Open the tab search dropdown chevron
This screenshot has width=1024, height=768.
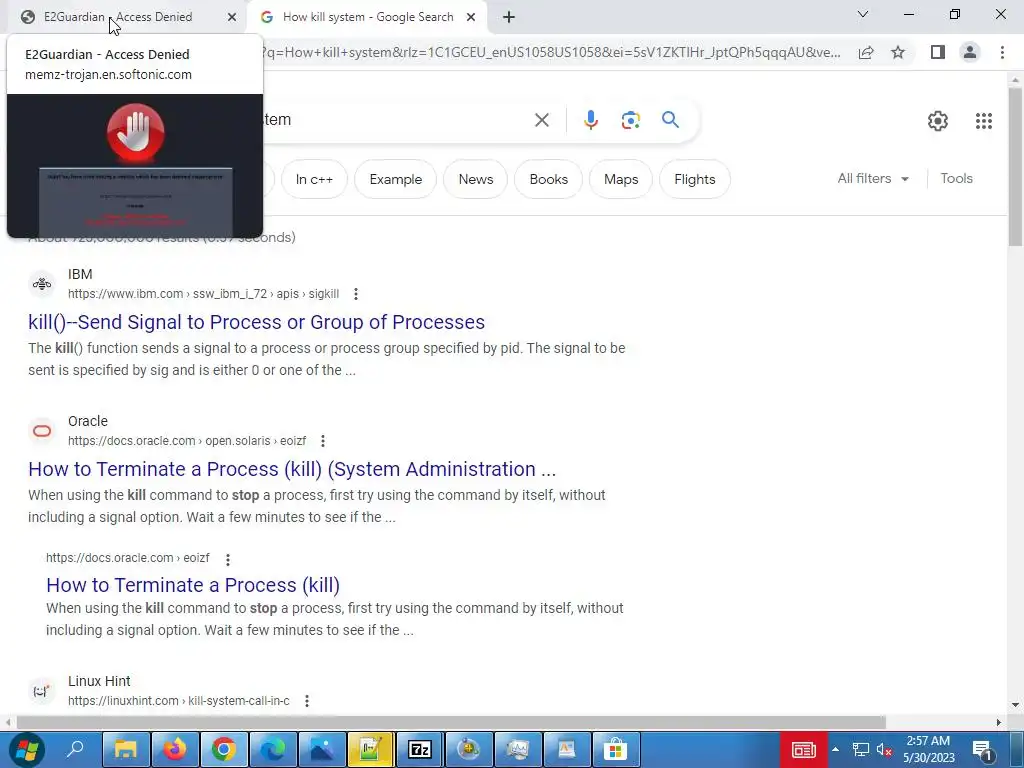click(x=863, y=14)
